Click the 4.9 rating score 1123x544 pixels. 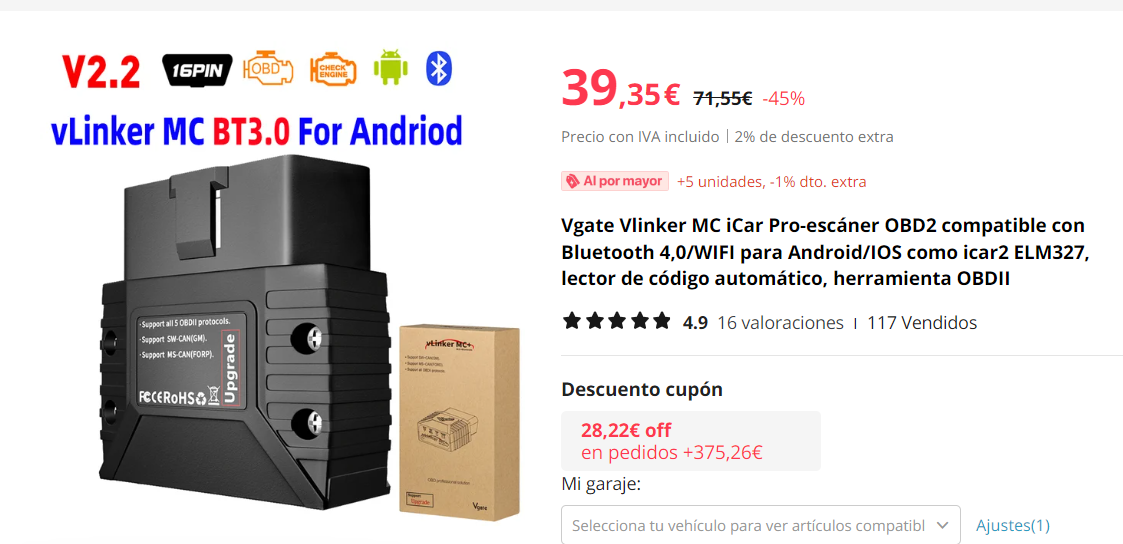(695, 323)
